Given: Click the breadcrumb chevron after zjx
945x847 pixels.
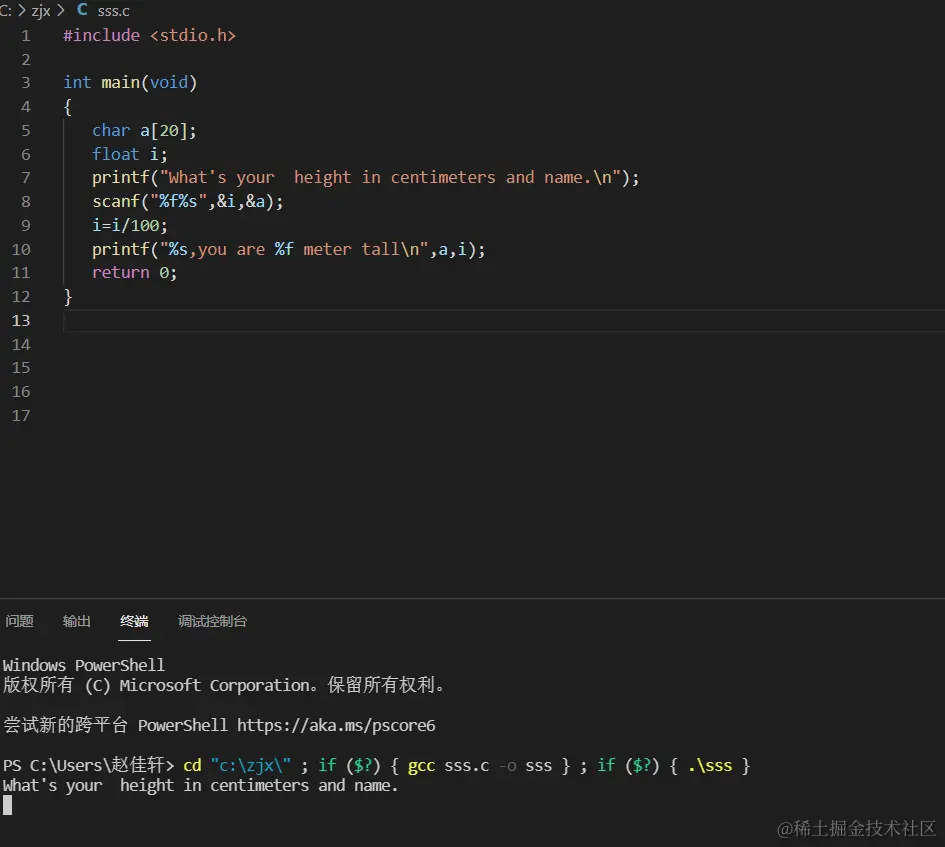Looking at the screenshot, I should [60, 10].
